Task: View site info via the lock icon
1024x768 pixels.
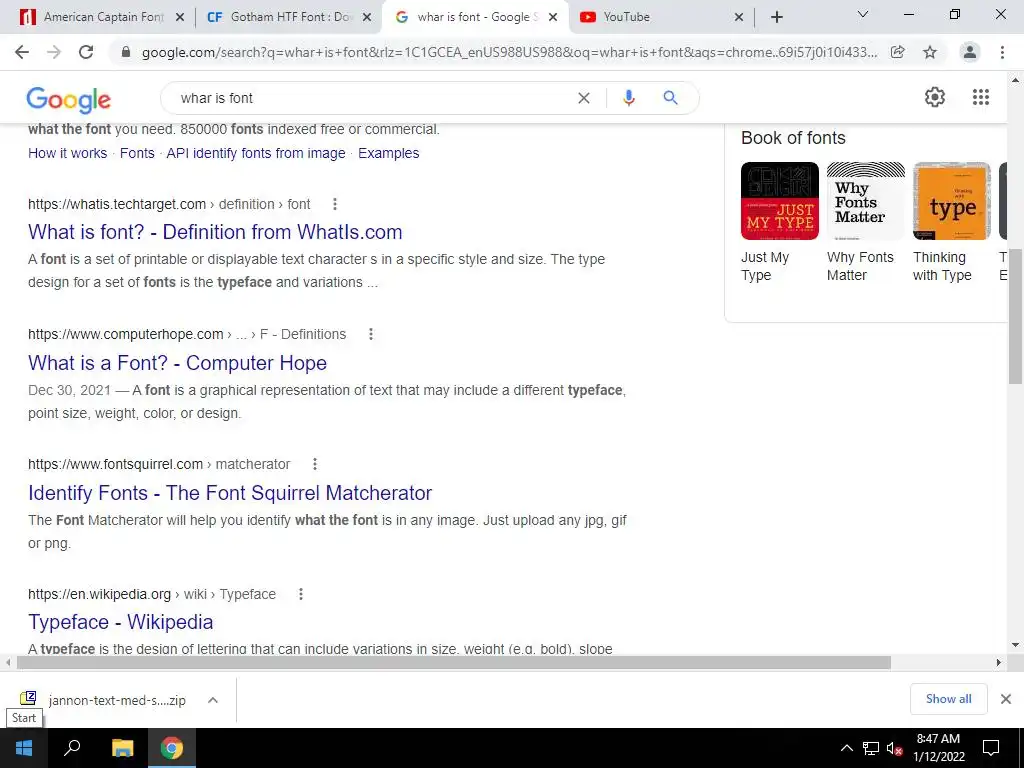Action: pos(126,52)
